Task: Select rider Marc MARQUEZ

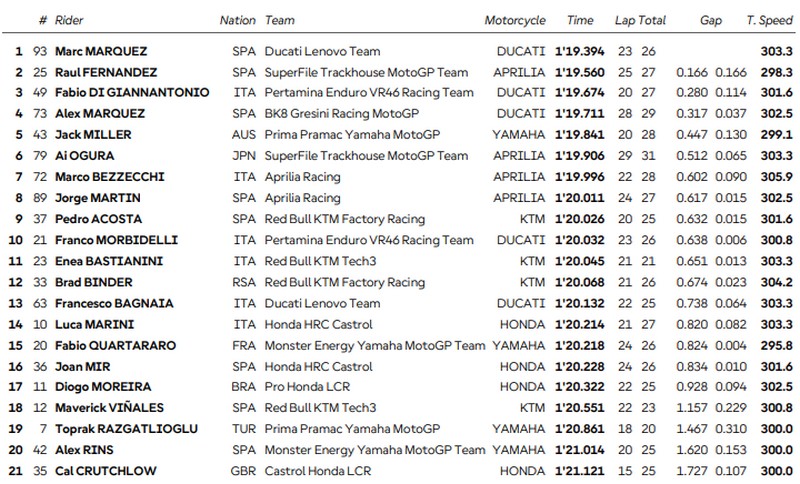Action: coord(101,52)
